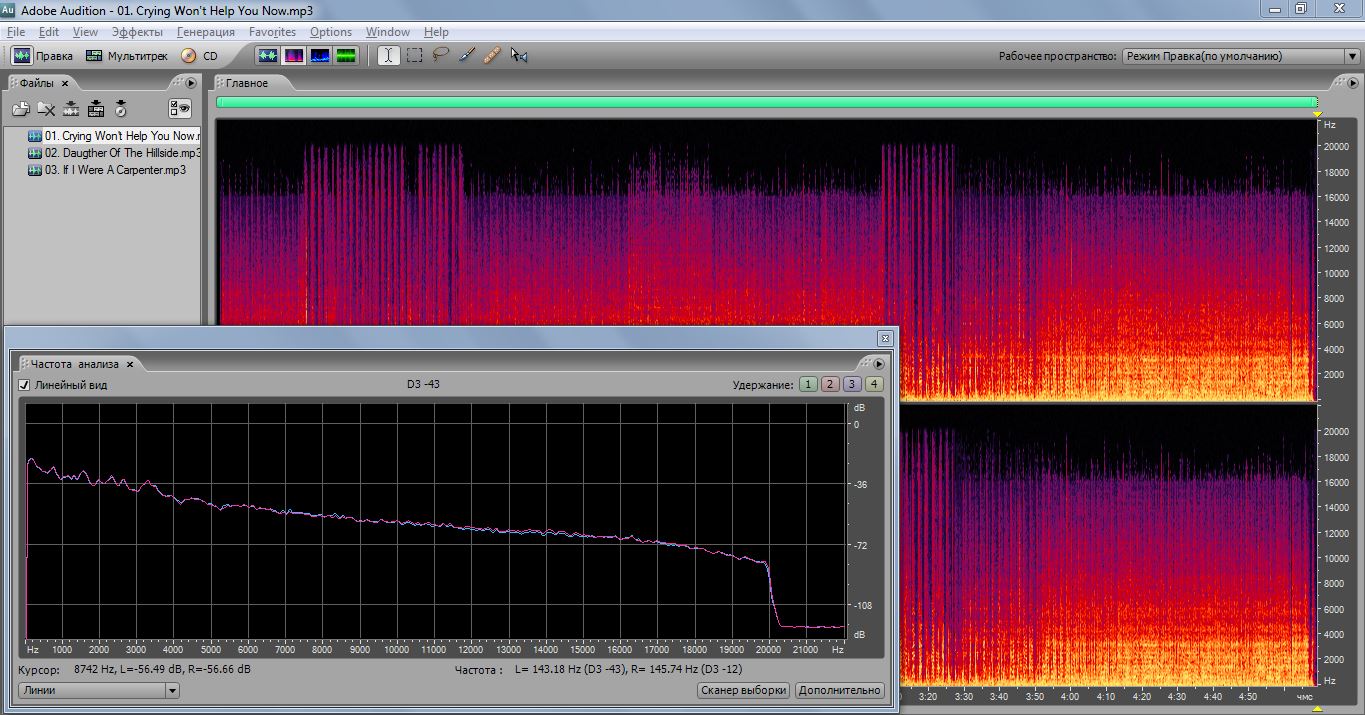This screenshot has height=715, width=1365.
Task: Open the Favorites menu
Action: pos(272,32)
